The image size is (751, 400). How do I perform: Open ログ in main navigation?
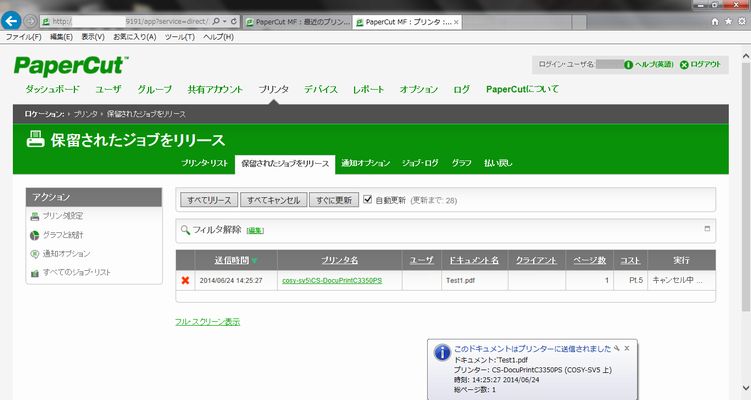(x=461, y=89)
